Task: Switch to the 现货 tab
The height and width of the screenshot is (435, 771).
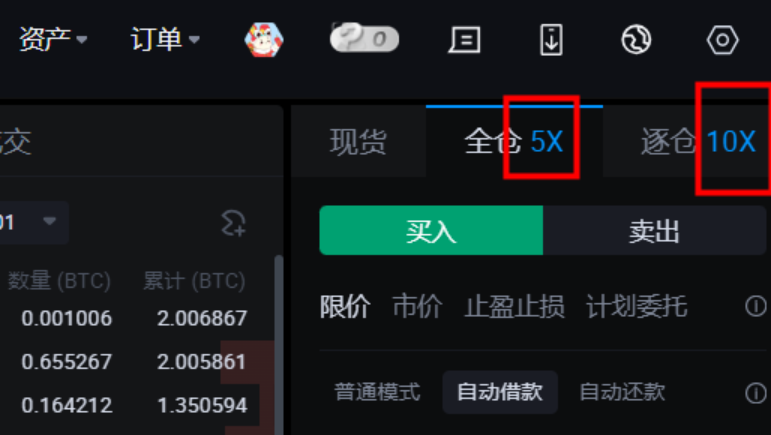Action: click(x=358, y=142)
